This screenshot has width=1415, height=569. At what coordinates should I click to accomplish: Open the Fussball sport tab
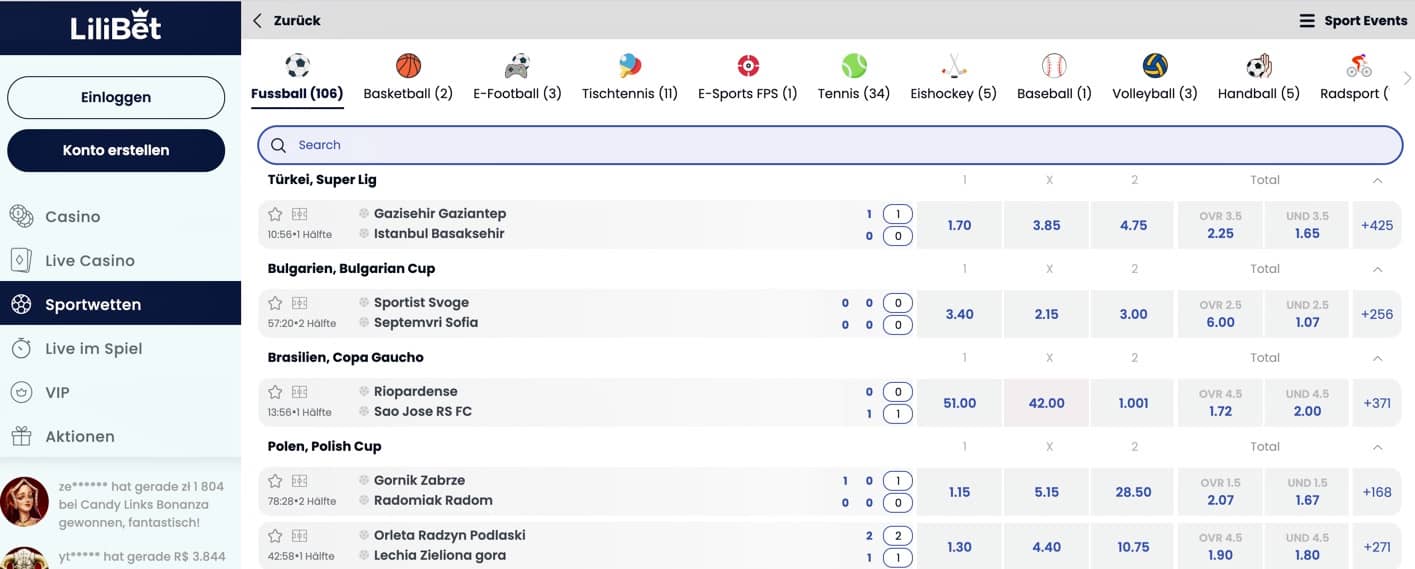point(297,80)
